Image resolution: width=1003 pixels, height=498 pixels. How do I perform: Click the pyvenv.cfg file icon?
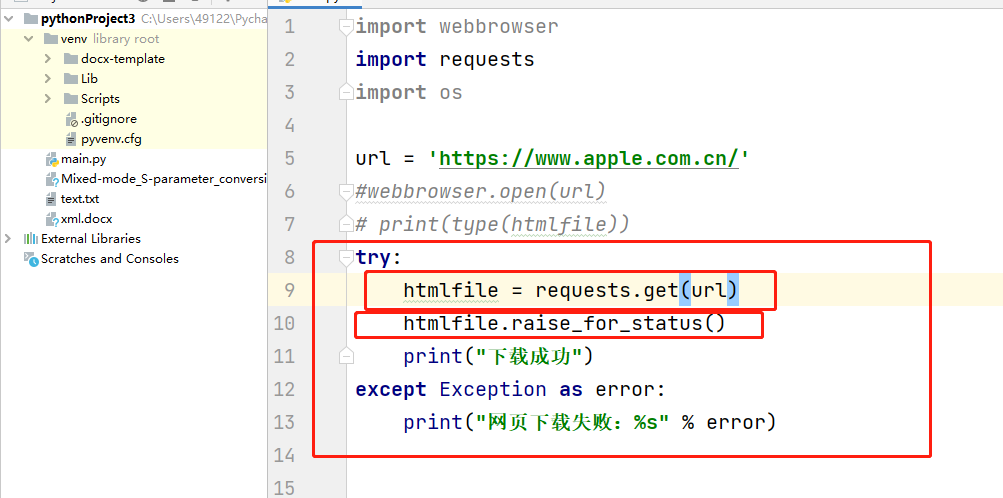(72, 139)
